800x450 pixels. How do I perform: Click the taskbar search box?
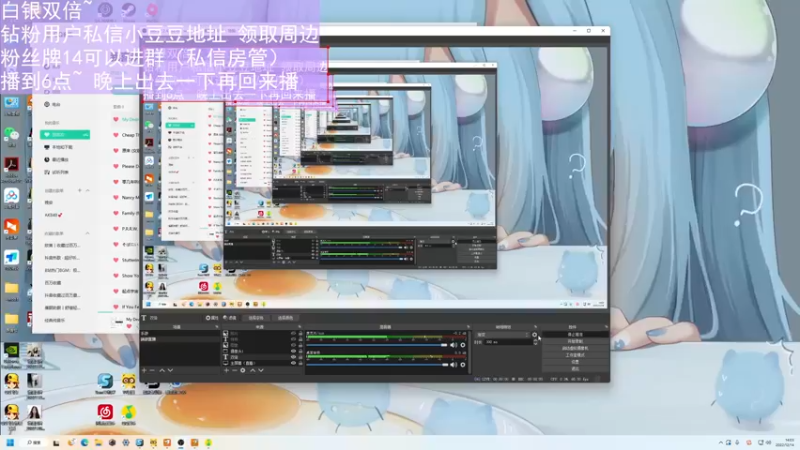[x=34, y=442]
